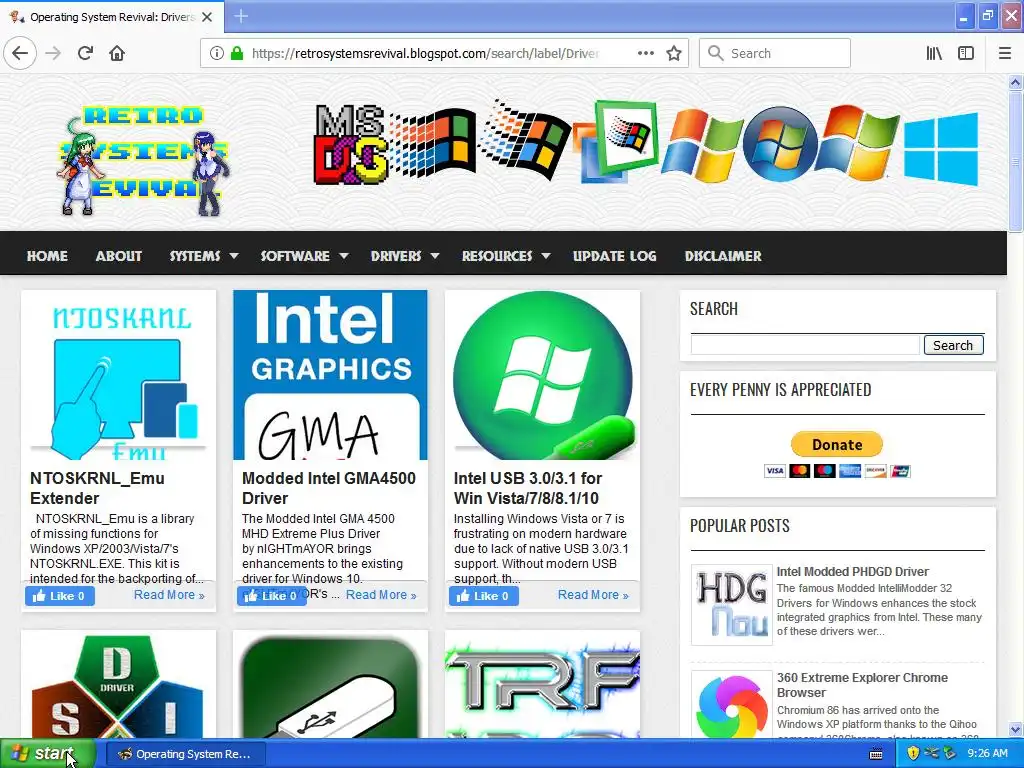Open the NTOSKRNL_Emu Extender post title
Screen dimensions: 1024x768
click(97, 488)
